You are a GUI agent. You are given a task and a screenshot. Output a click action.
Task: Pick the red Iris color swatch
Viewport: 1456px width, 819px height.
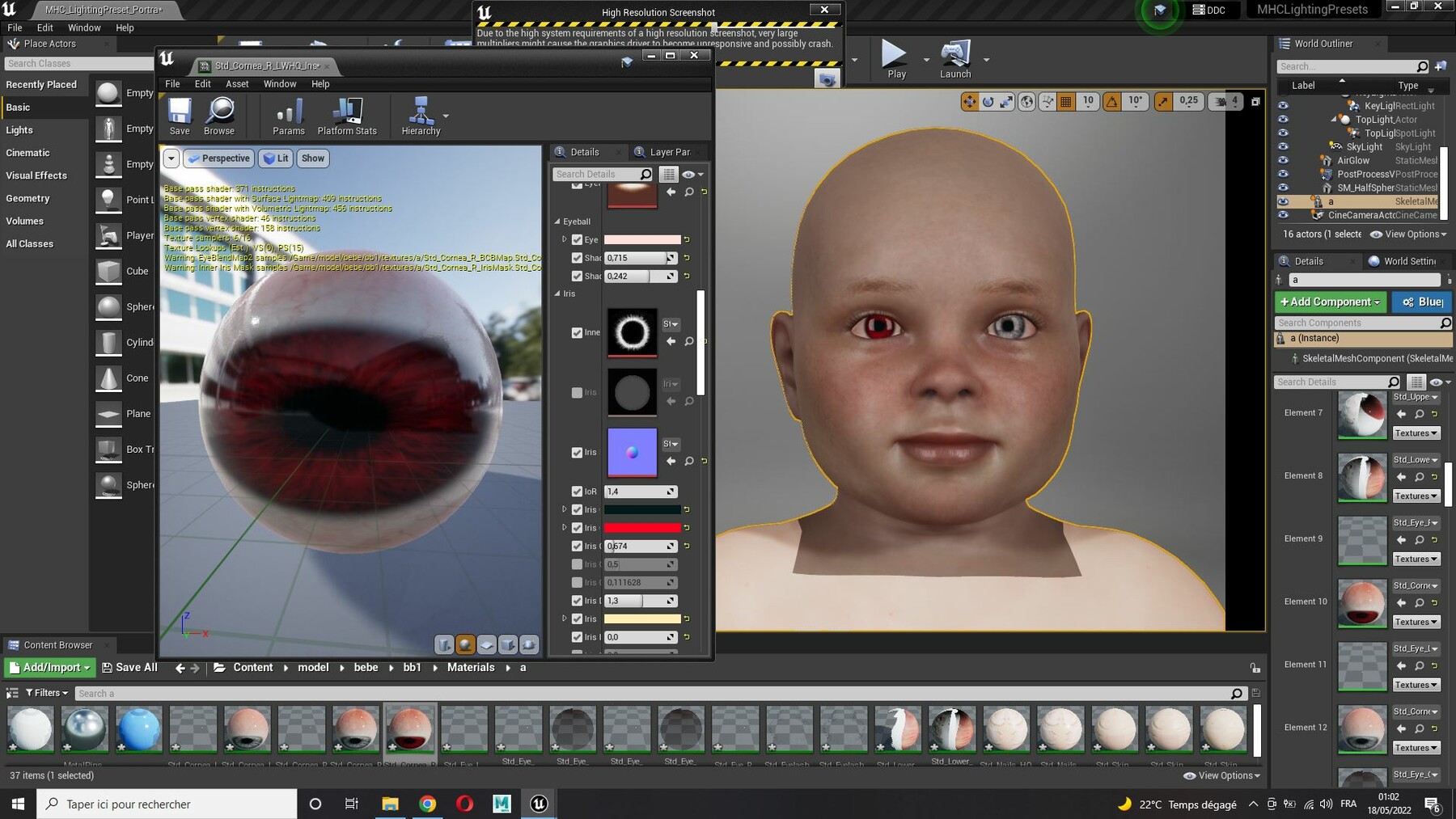point(642,528)
